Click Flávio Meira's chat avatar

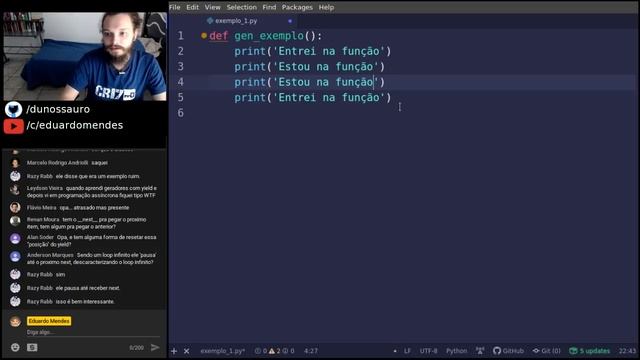[x=15, y=207]
